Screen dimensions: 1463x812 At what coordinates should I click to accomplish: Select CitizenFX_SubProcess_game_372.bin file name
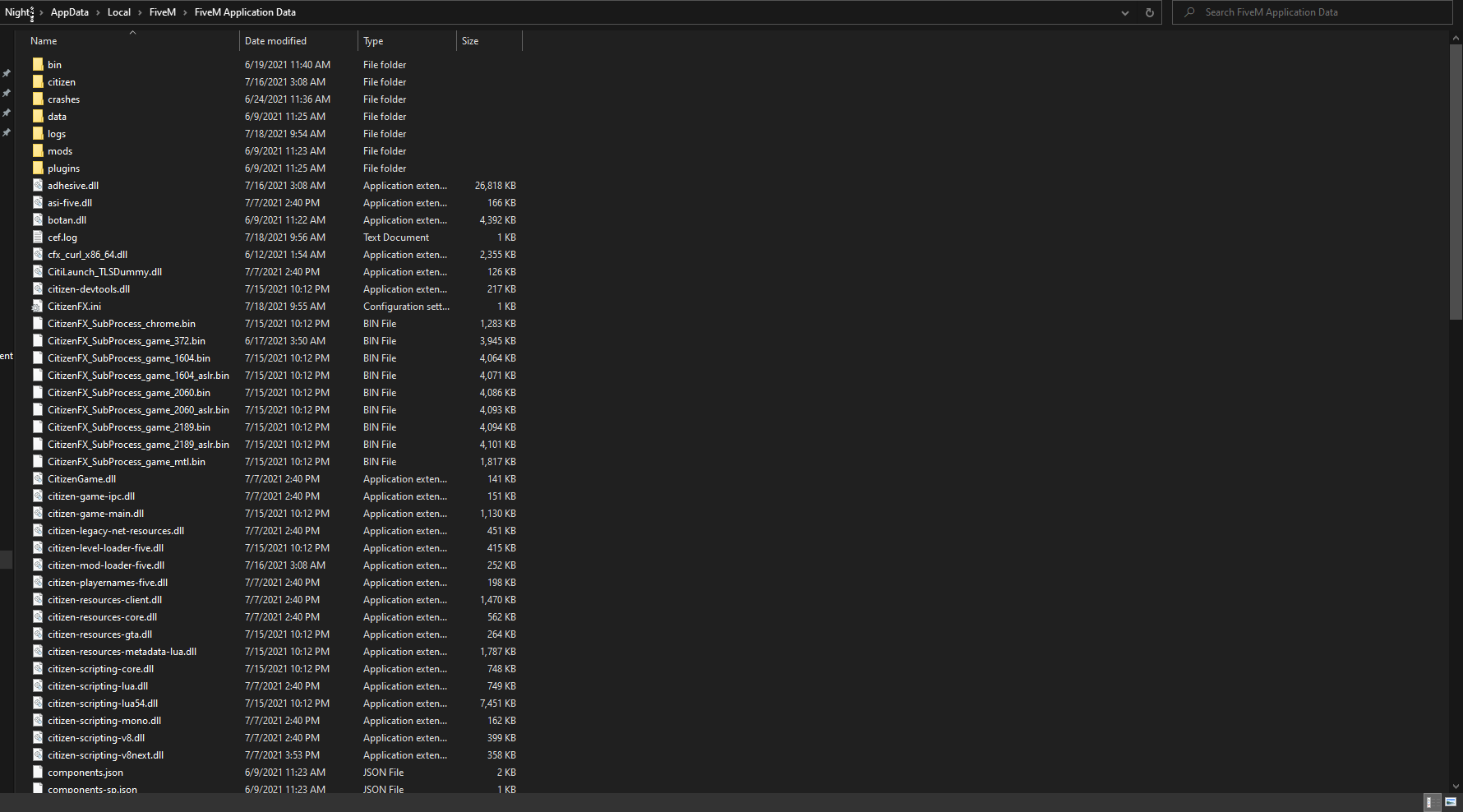pos(127,341)
